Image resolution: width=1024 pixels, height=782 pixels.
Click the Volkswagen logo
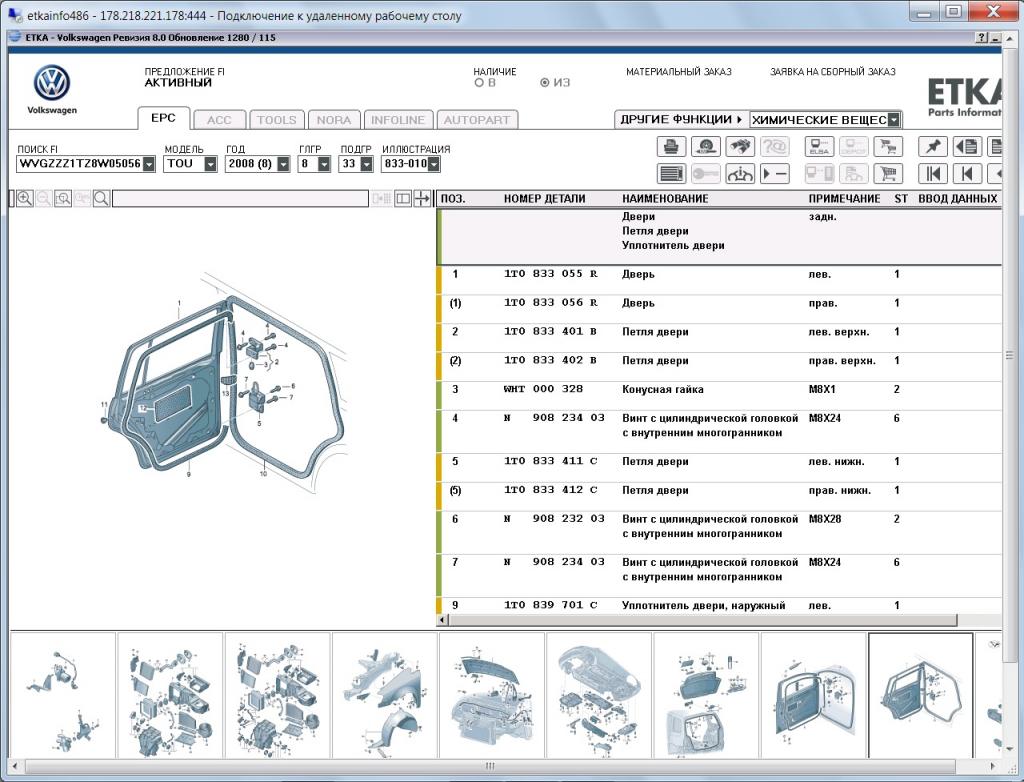point(52,84)
